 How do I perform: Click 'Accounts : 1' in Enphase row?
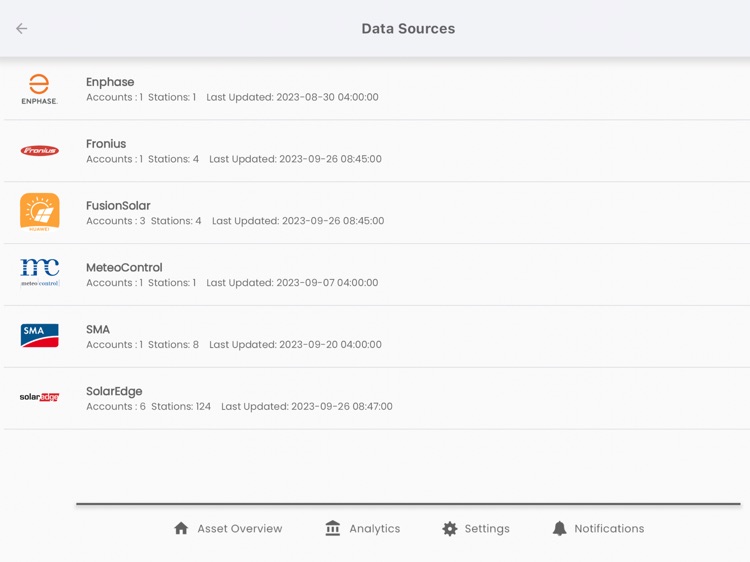click(114, 97)
